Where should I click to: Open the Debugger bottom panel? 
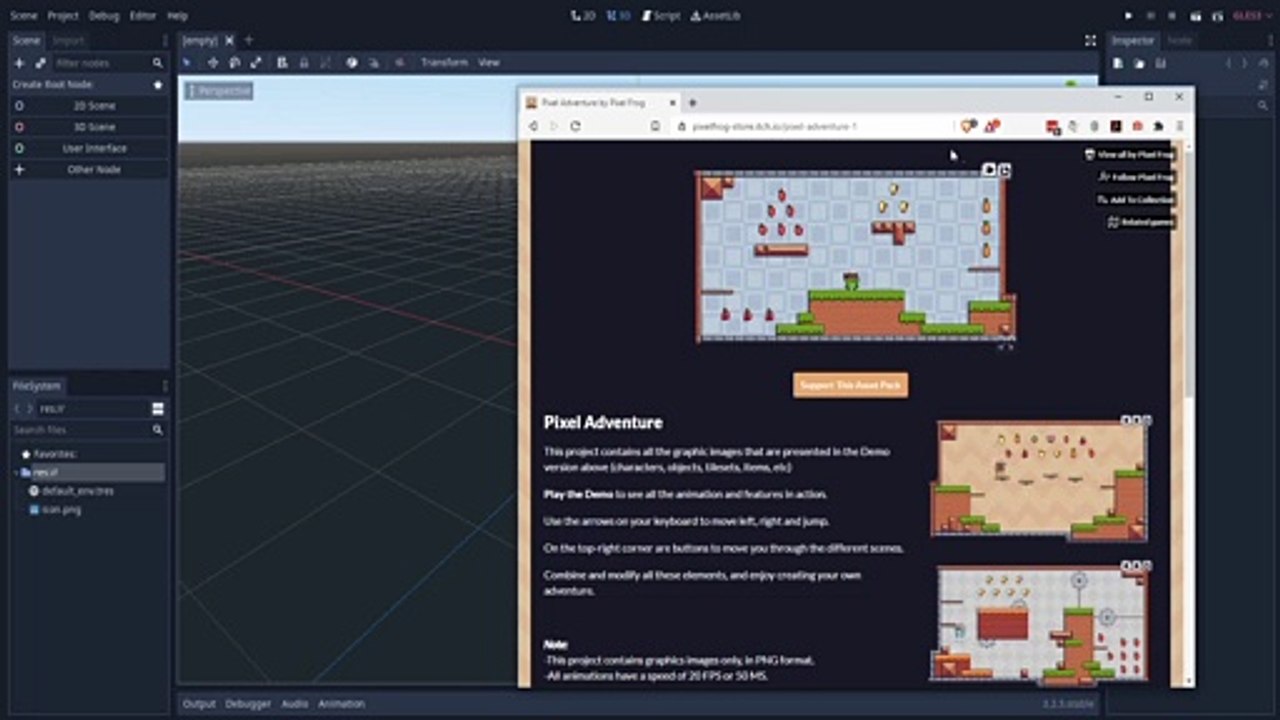(x=248, y=704)
